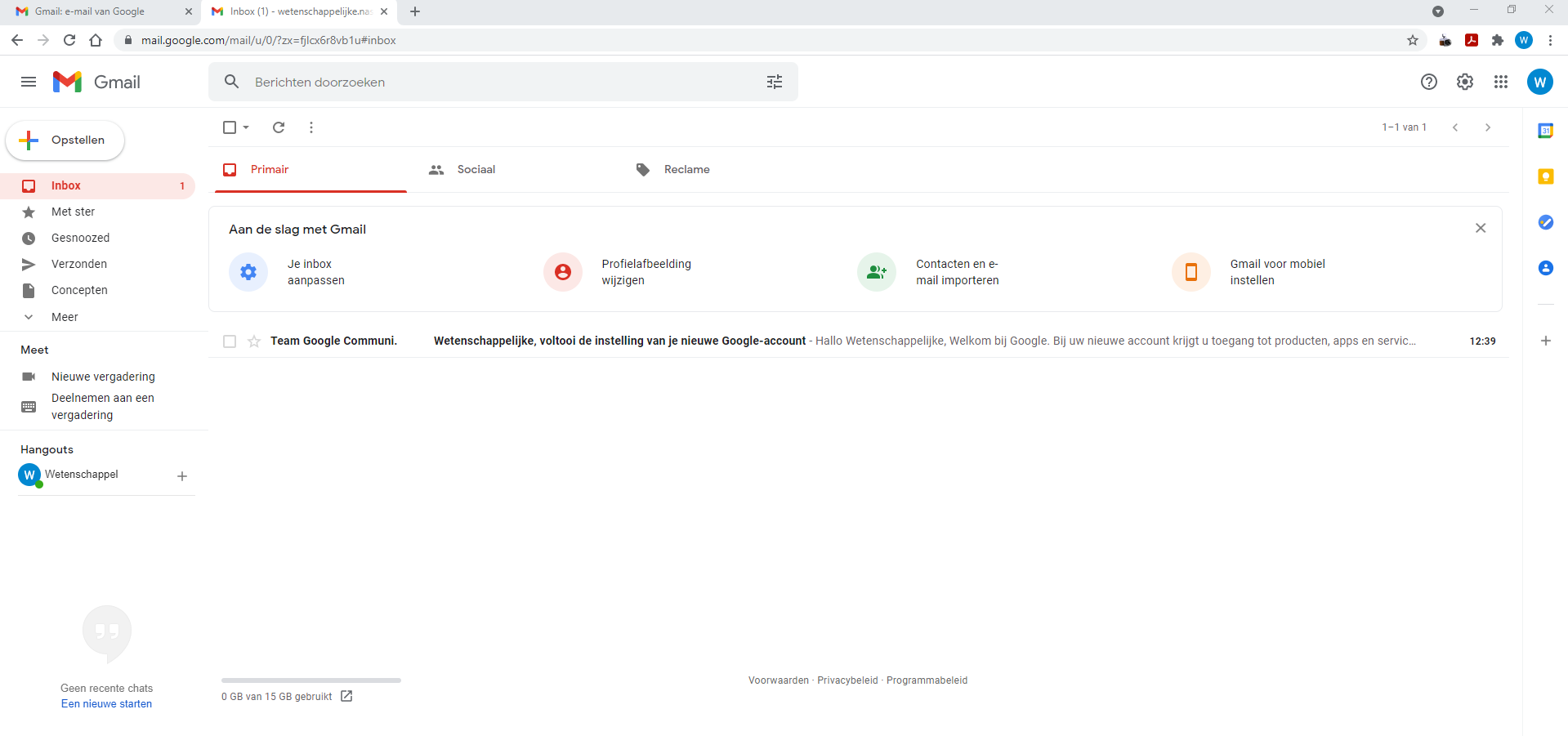Open Google Tasks side panel icon

1545,222
